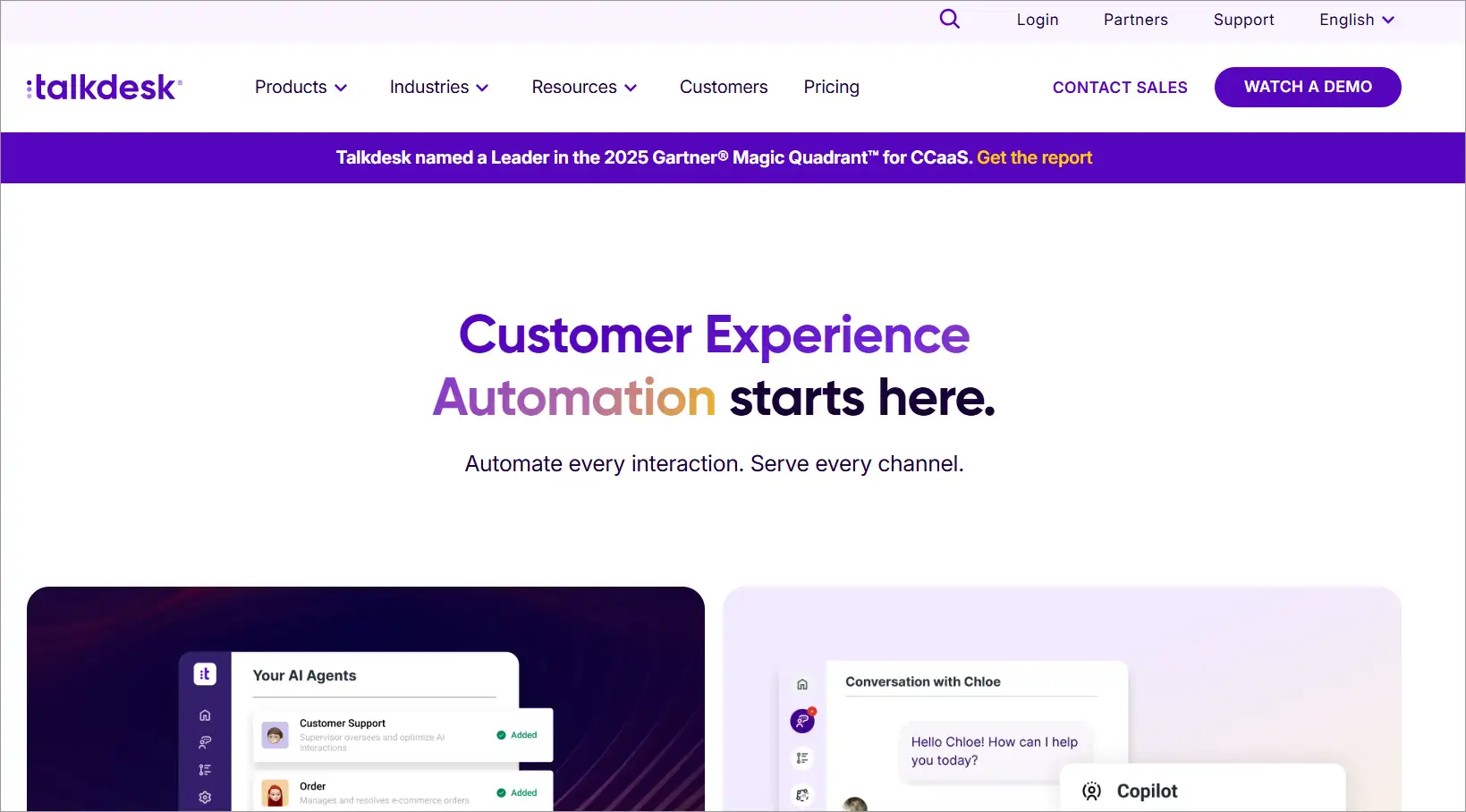Expand the Products dropdown menu
The width and height of the screenshot is (1466, 812).
(301, 87)
